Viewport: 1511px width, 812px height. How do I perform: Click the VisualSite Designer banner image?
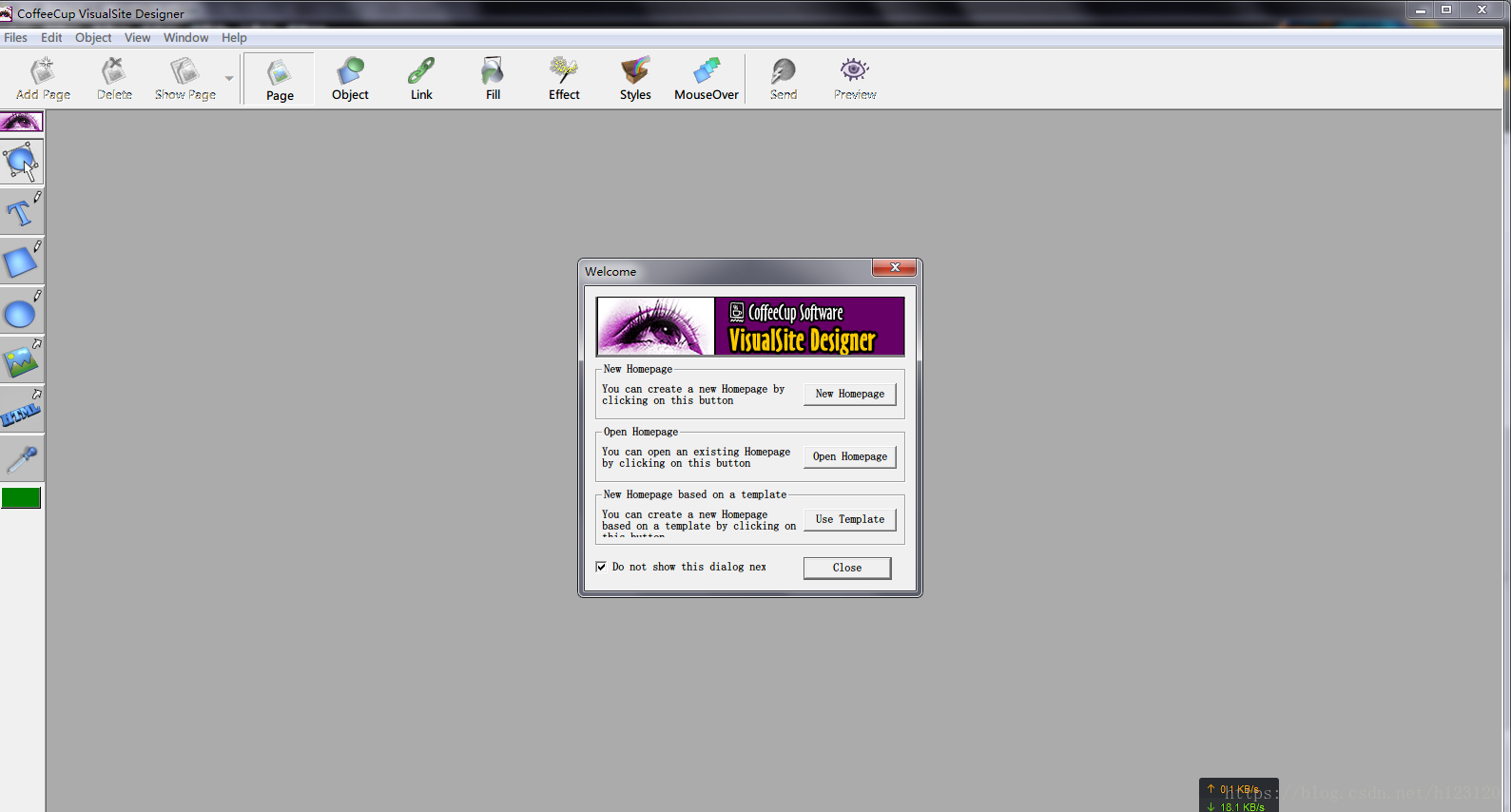click(x=750, y=326)
